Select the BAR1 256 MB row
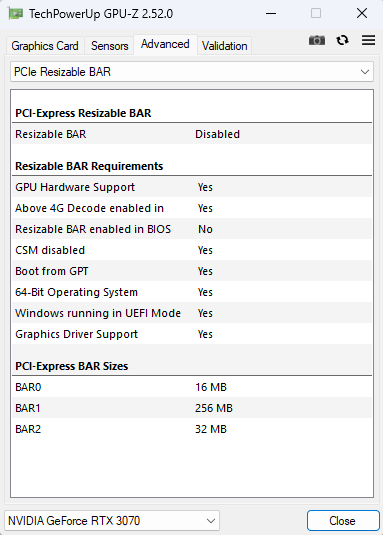The height and width of the screenshot is (535, 383). click(x=192, y=408)
